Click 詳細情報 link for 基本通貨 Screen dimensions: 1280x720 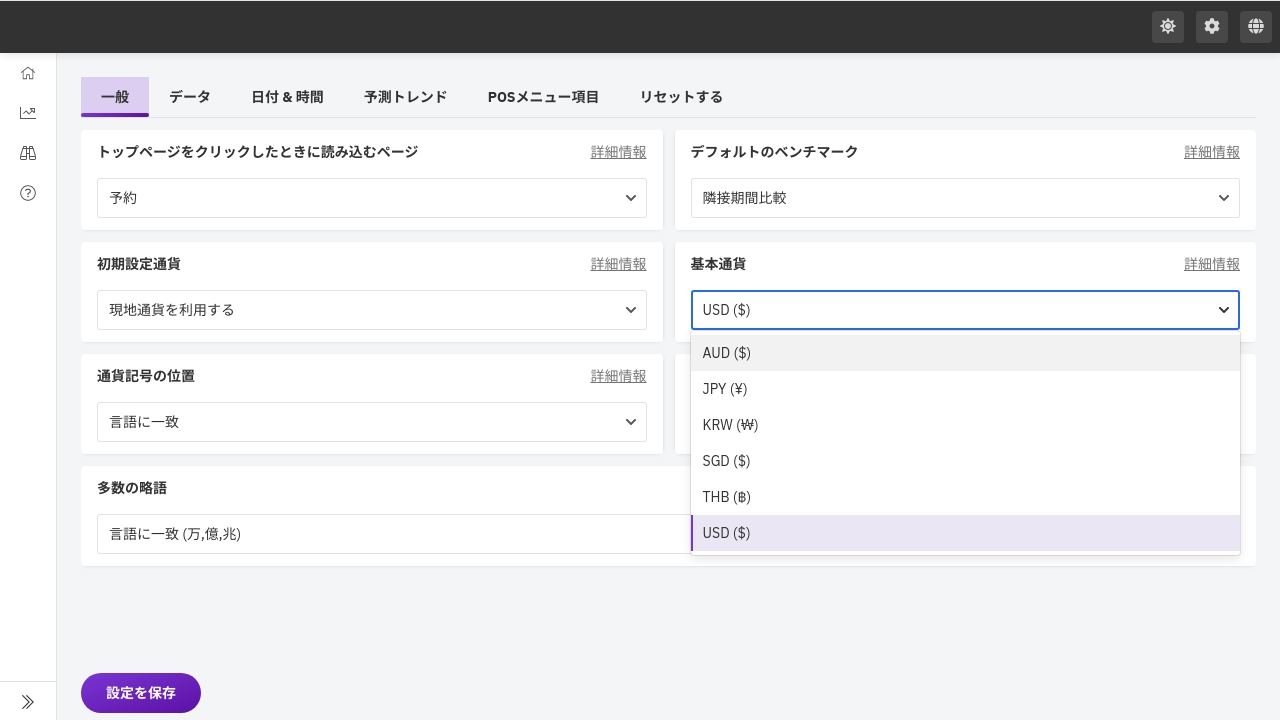[1212, 264]
